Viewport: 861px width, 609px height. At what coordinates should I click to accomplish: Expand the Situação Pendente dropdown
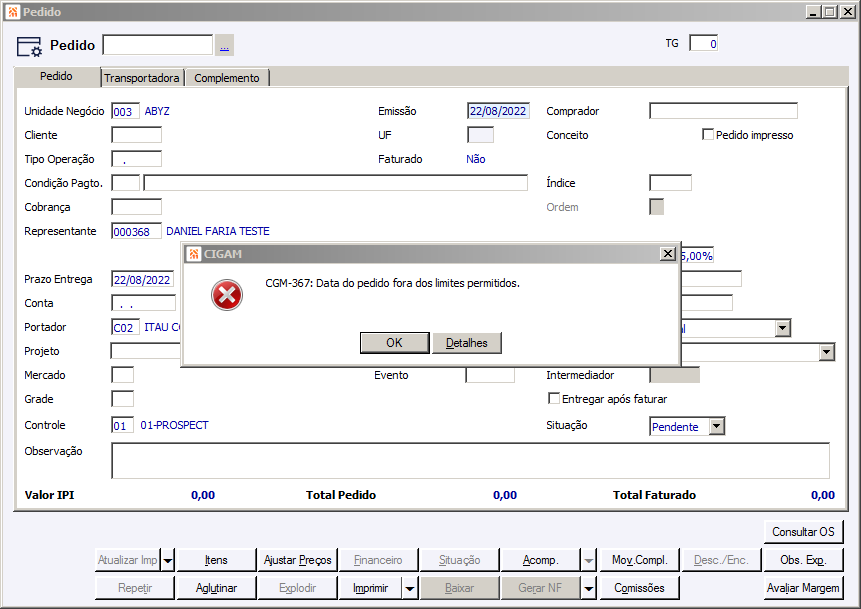coord(716,426)
